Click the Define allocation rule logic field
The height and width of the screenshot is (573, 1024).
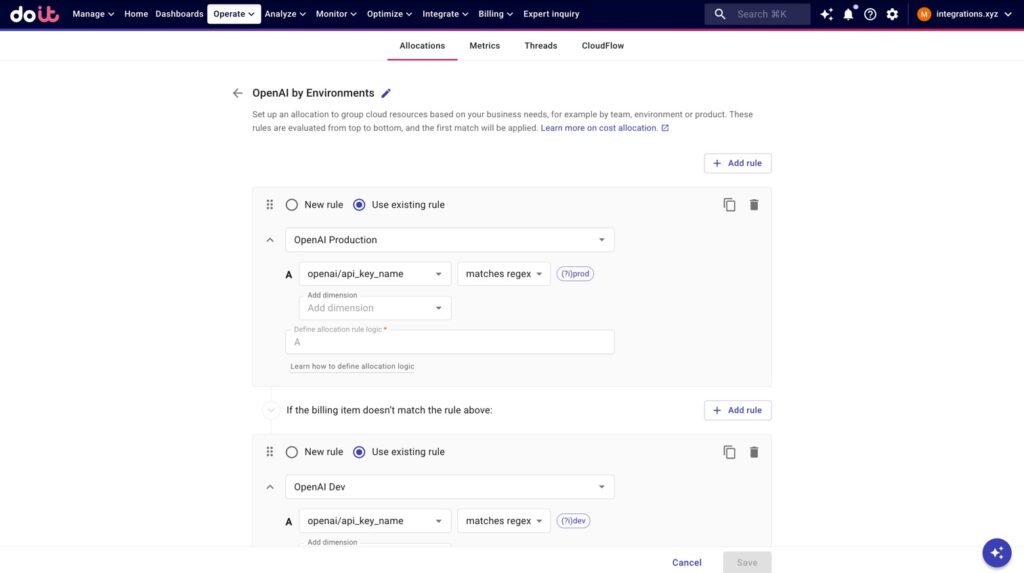click(x=449, y=342)
